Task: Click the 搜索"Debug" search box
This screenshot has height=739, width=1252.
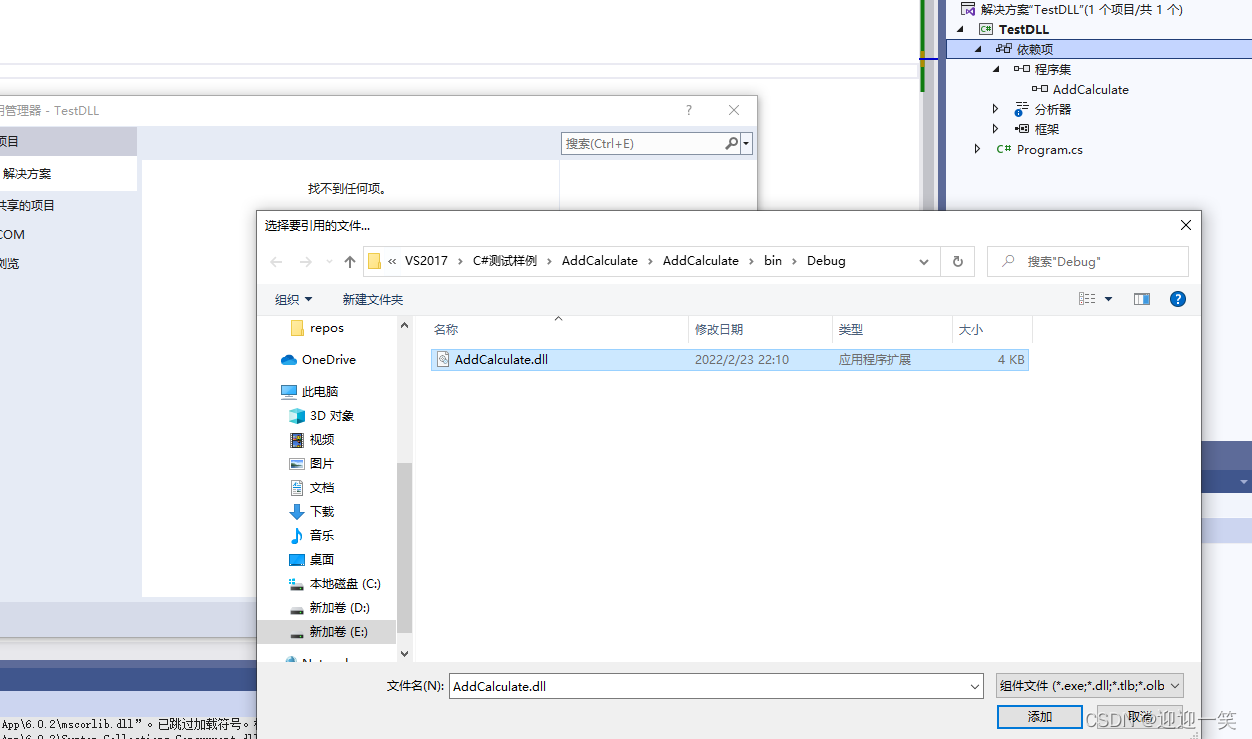Action: (1088, 261)
